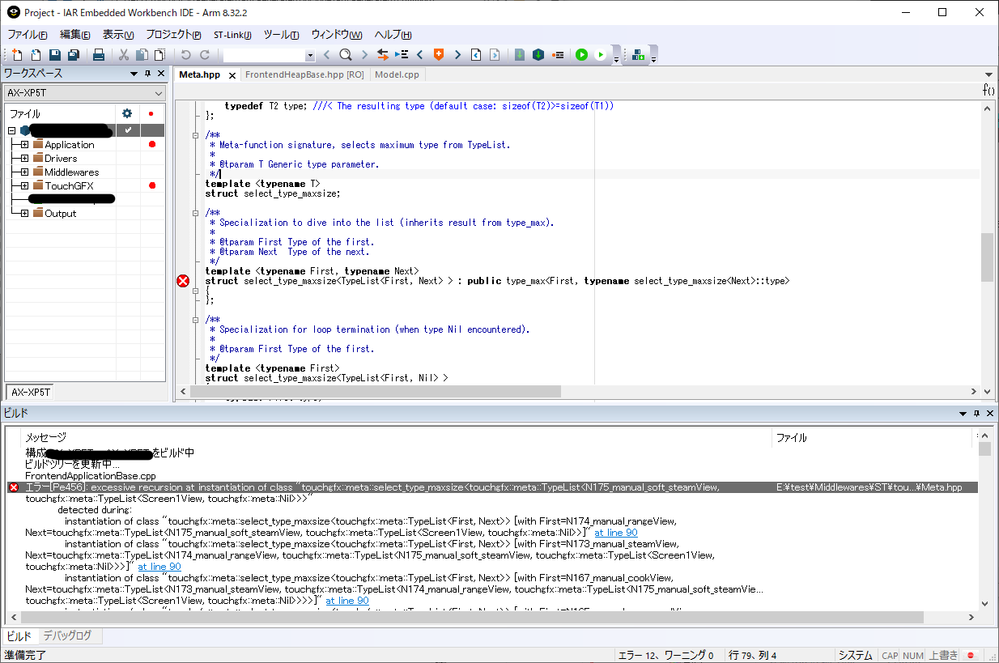
Task: Pin the build messages panel
Action: click(977, 413)
